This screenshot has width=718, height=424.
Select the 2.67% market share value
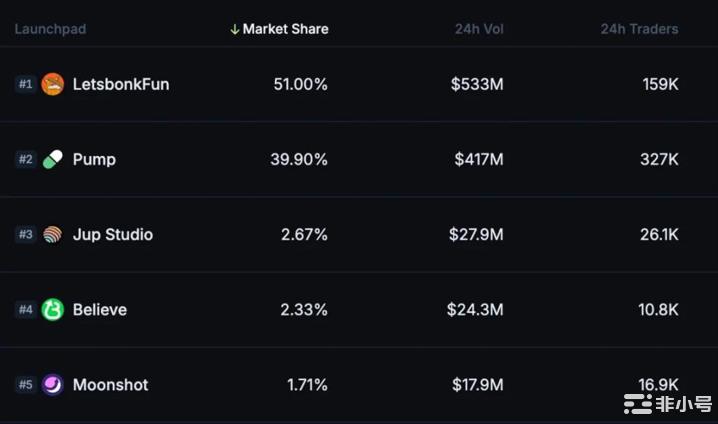pyautogui.click(x=304, y=234)
